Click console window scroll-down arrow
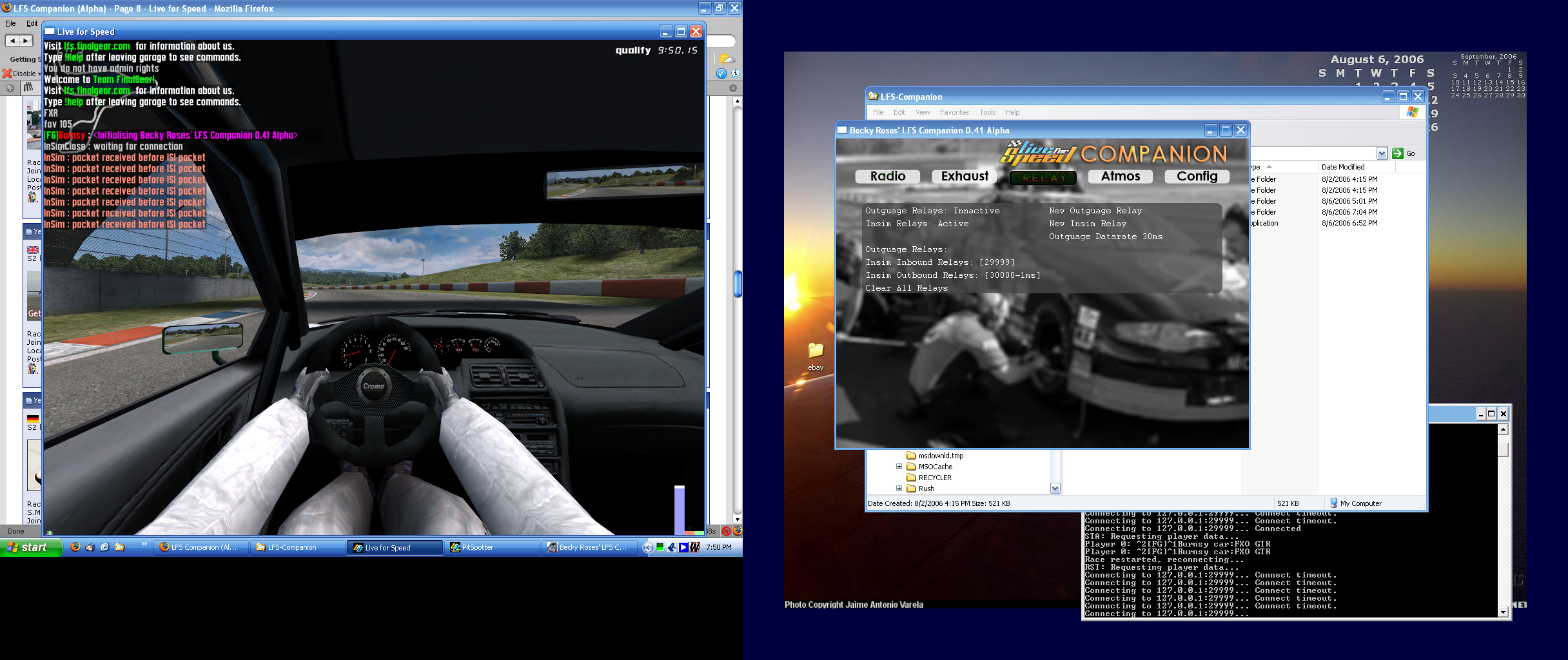1568x660 pixels. tap(1503, 612)
